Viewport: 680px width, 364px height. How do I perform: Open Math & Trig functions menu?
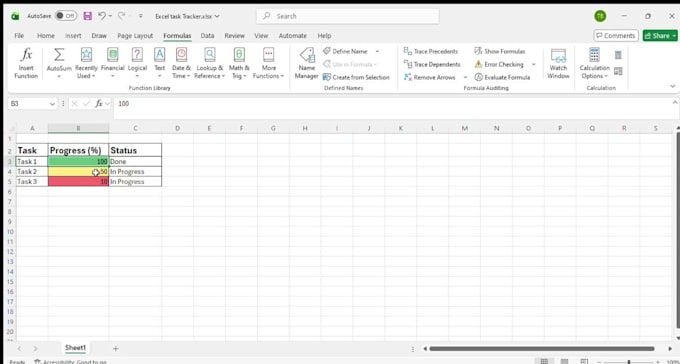[x=239, y=63]
